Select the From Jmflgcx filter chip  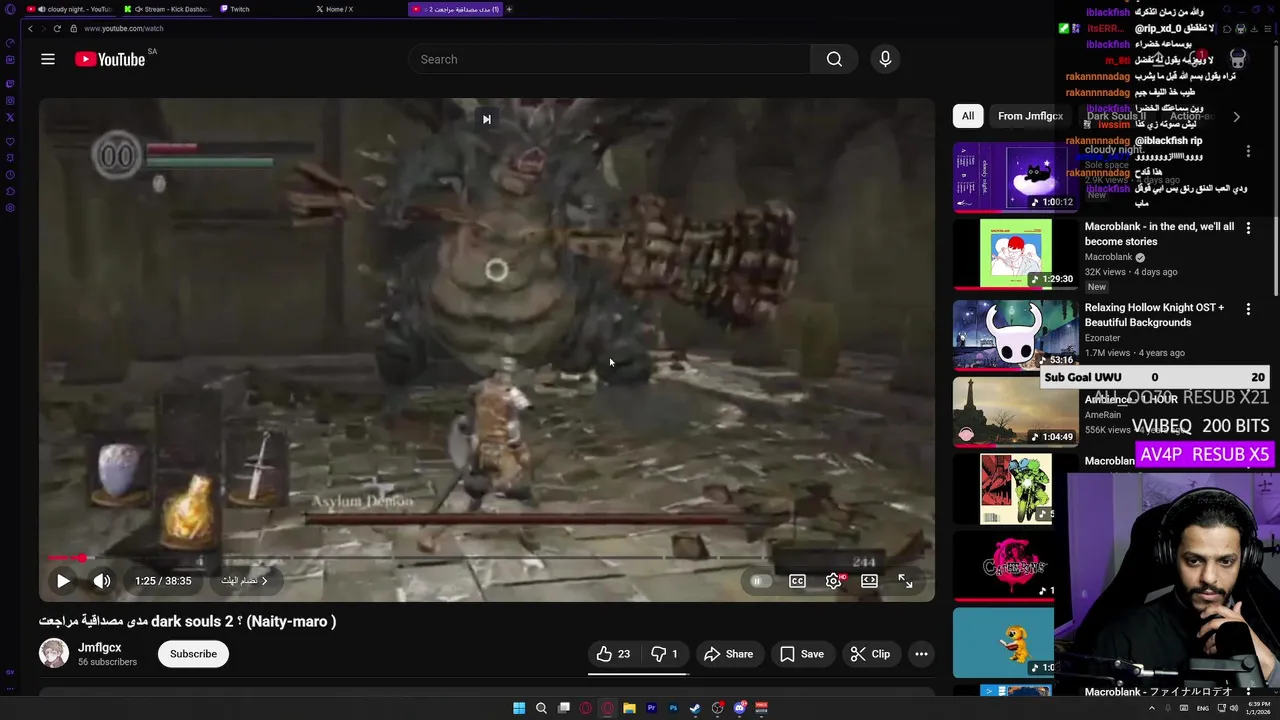click(1030, 116)
